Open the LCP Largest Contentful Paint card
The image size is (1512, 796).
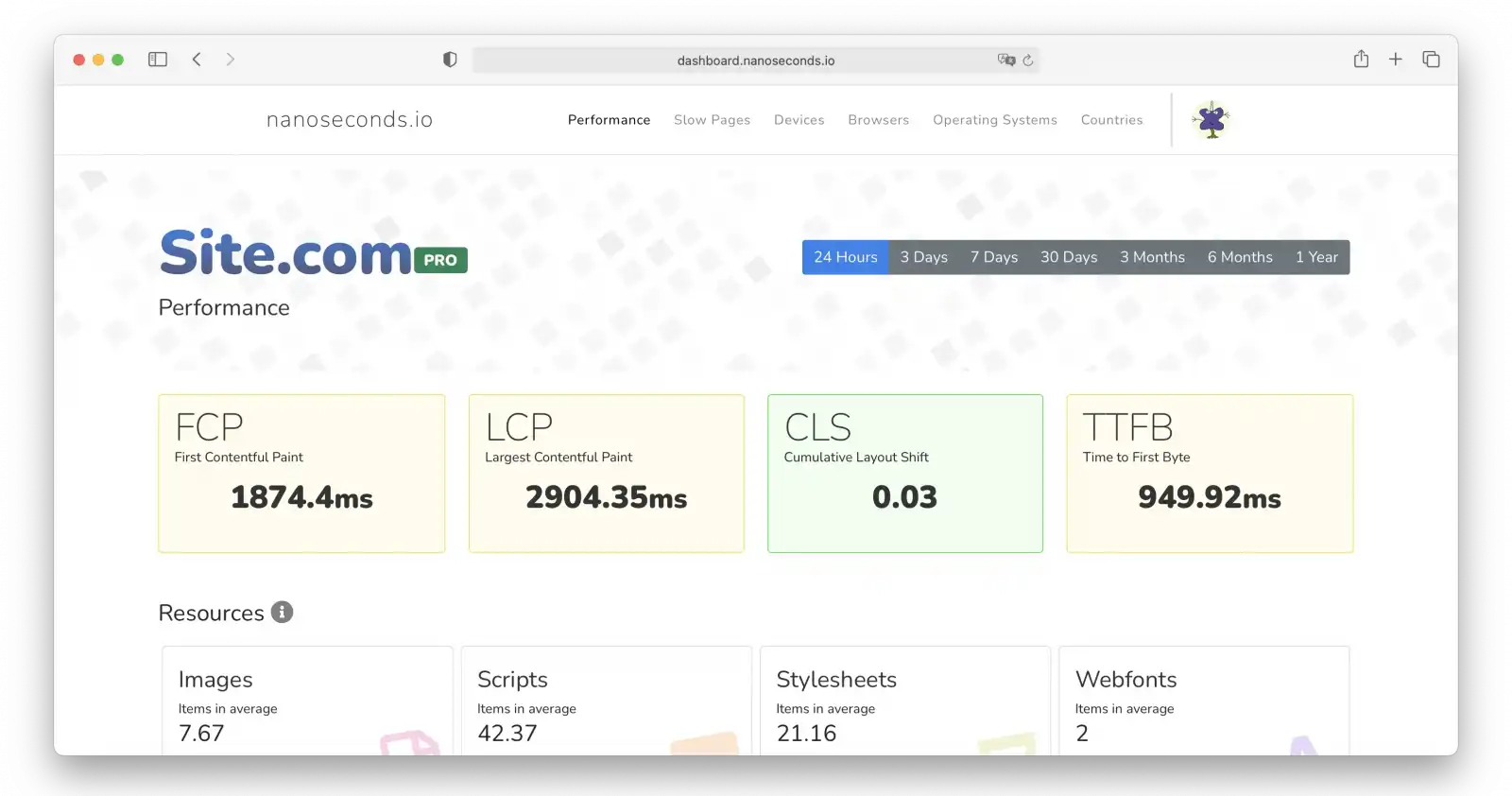[607, 474]
